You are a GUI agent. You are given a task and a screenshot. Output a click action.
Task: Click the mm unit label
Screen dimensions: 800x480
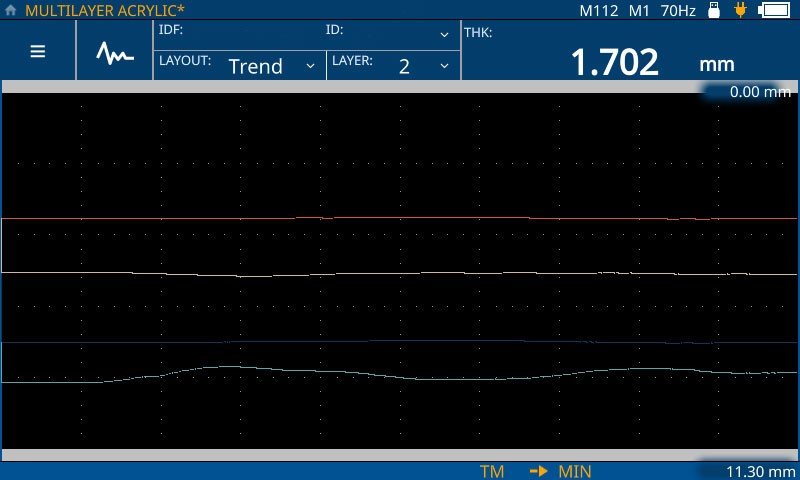pos(717,64)
